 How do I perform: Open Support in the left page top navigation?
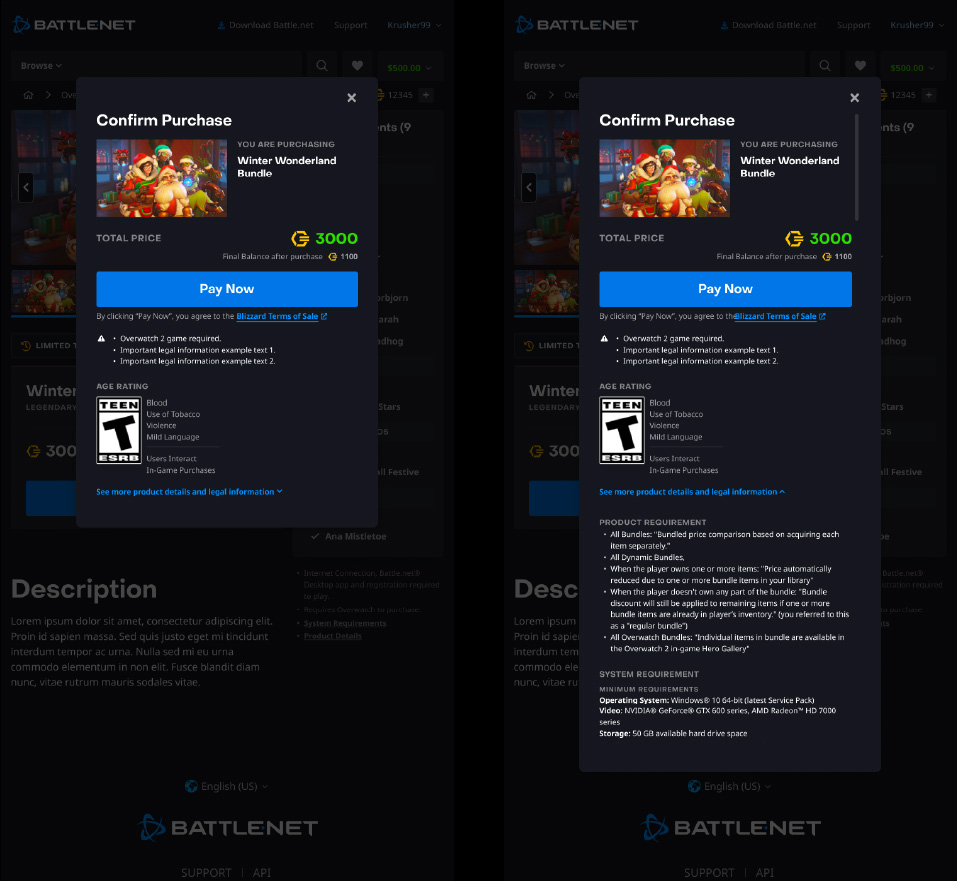(350, 25)
